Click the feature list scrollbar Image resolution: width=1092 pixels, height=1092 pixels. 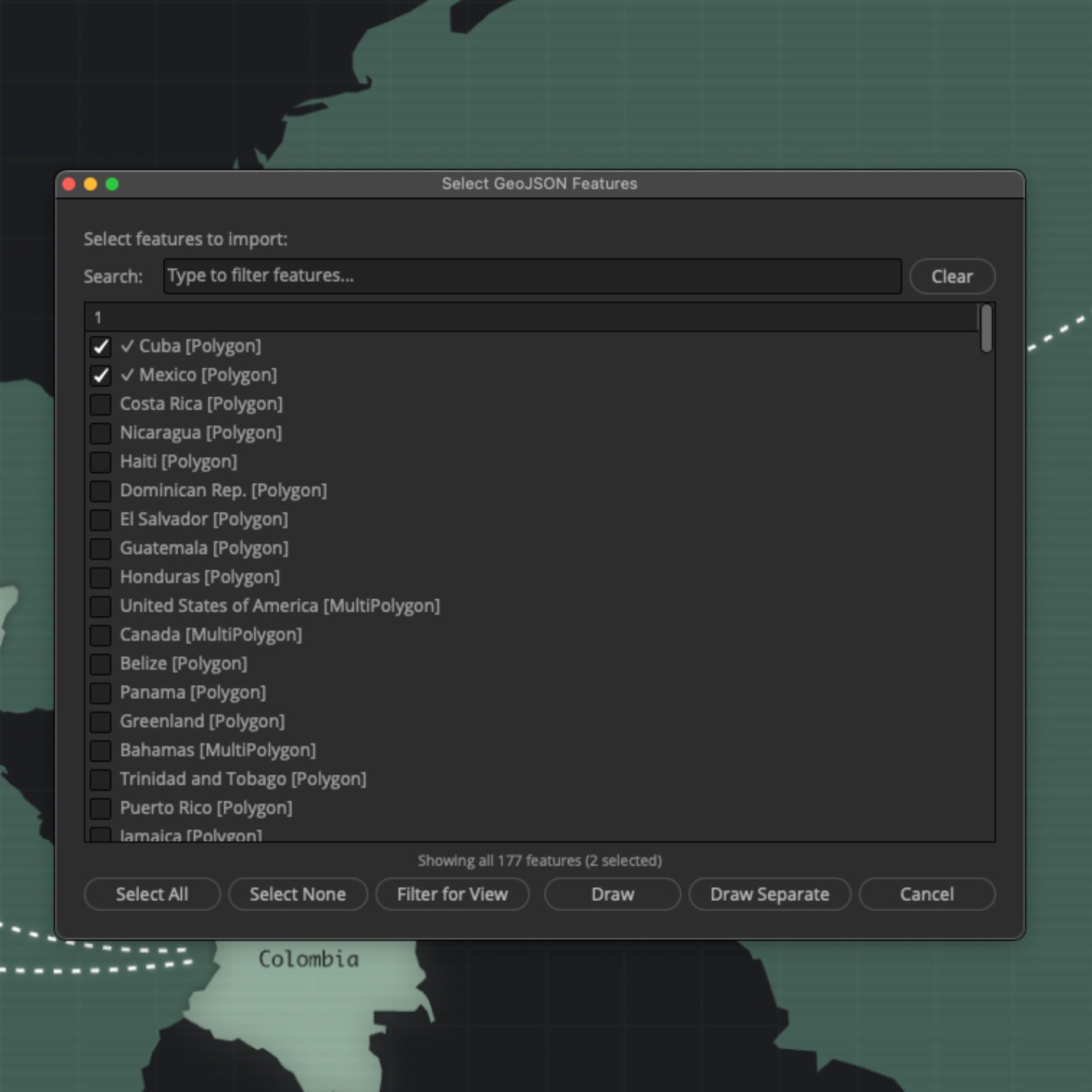[986, 329]
